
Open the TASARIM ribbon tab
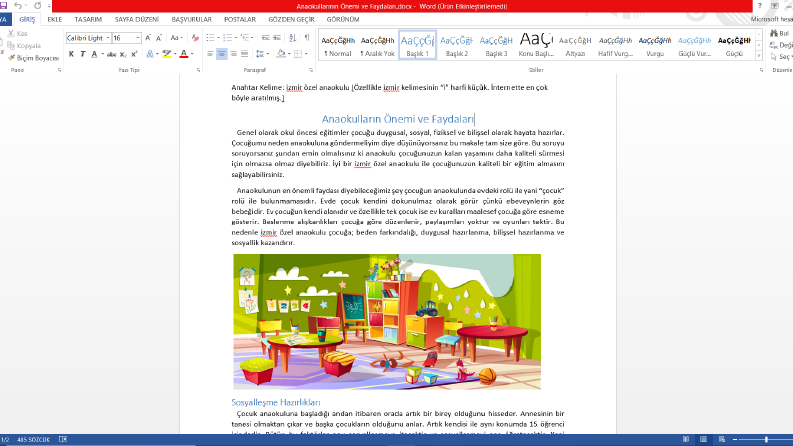click(88, 19)
